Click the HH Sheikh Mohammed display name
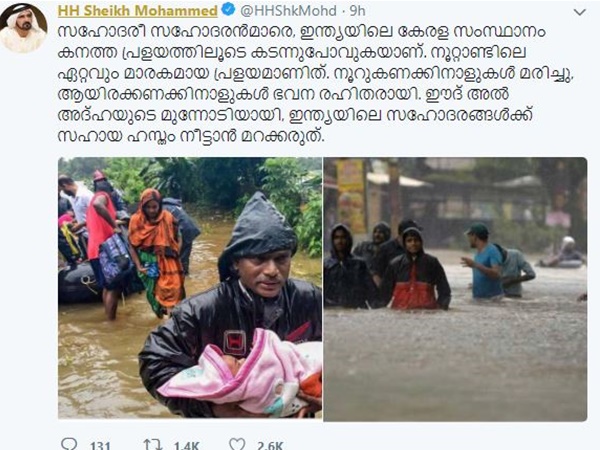600x450 pixels. 138,11
